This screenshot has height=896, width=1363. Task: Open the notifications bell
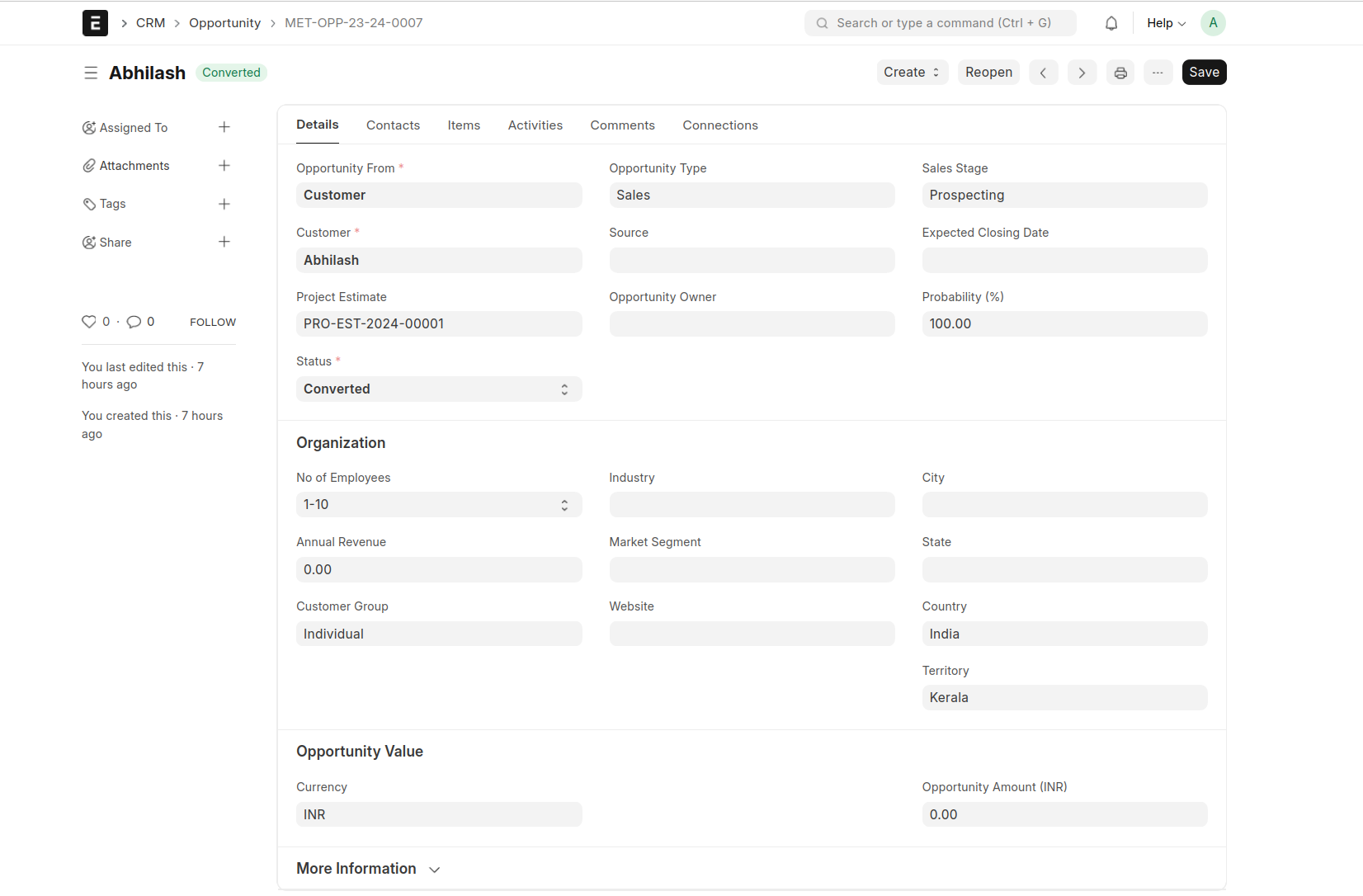[x=1111, y=23]
